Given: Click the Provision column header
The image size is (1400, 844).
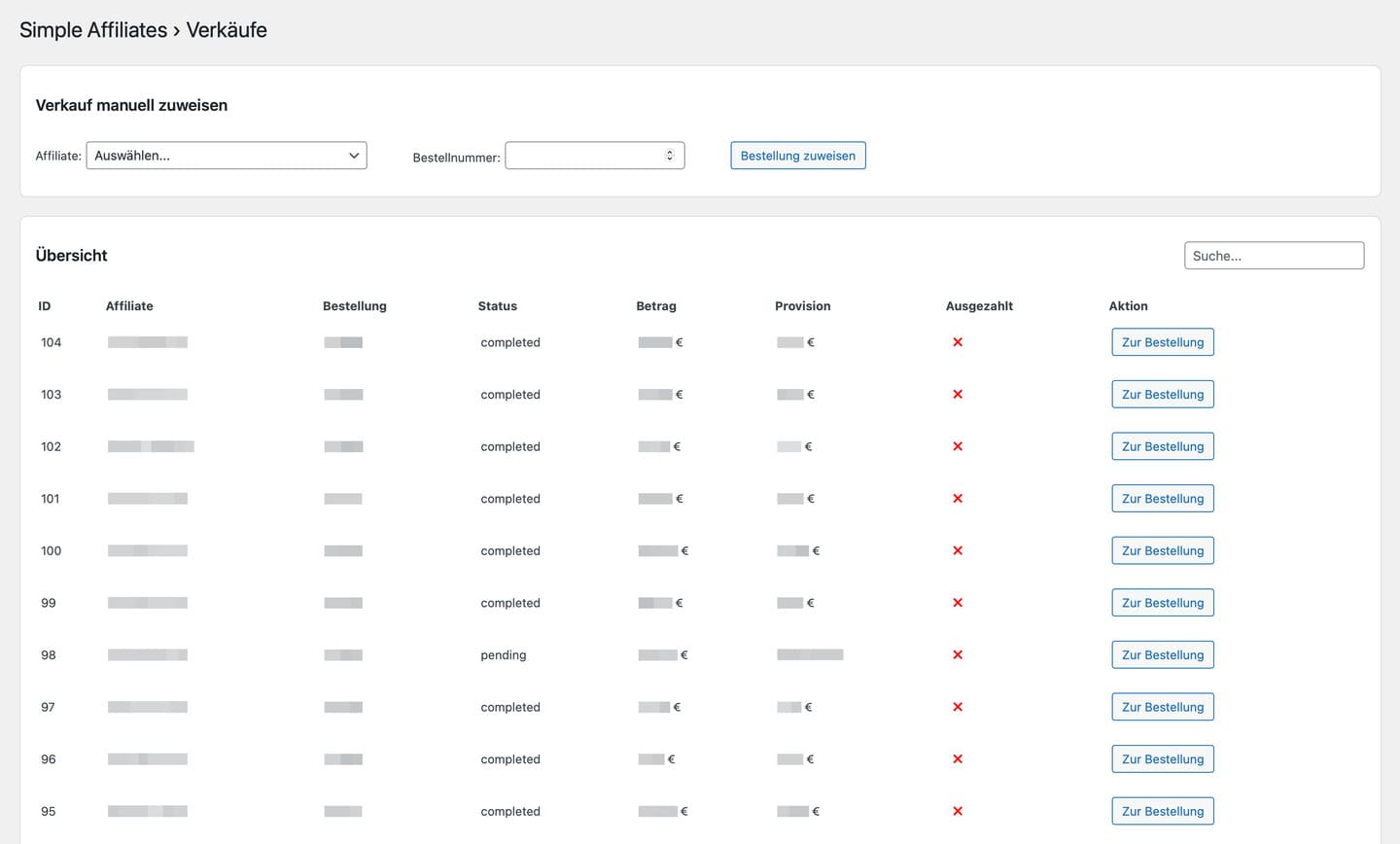Looking at the screenshot, I should (802, 306).
